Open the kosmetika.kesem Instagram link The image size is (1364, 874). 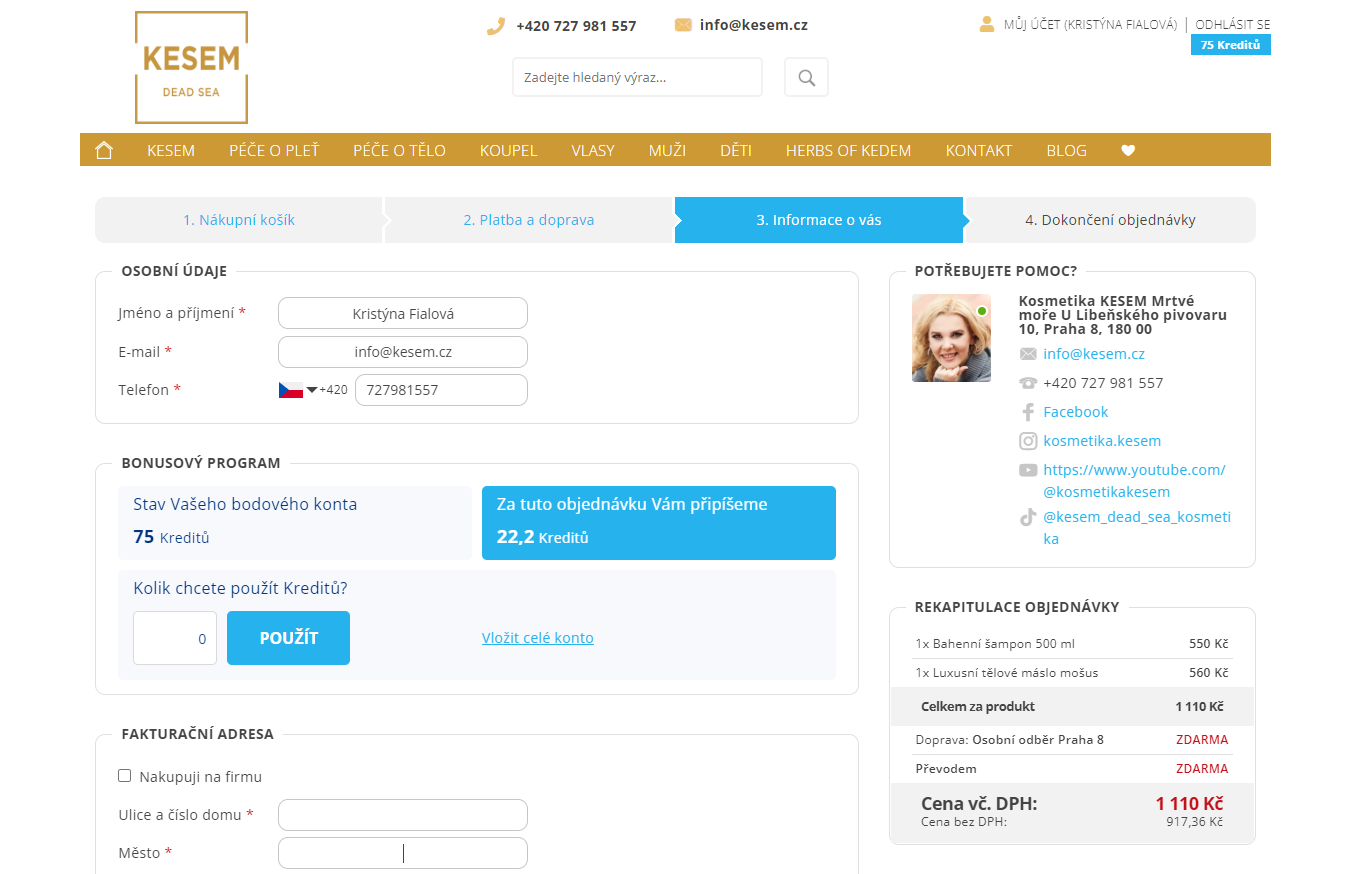point(1102,441)
